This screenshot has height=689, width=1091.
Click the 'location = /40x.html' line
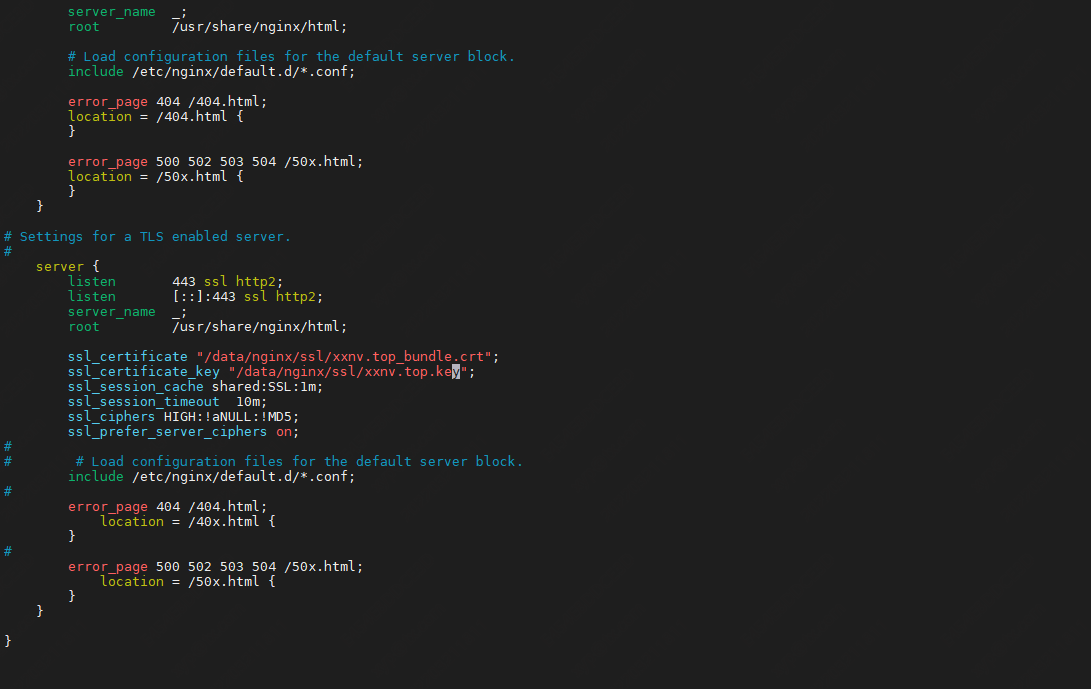click(188, 521)
